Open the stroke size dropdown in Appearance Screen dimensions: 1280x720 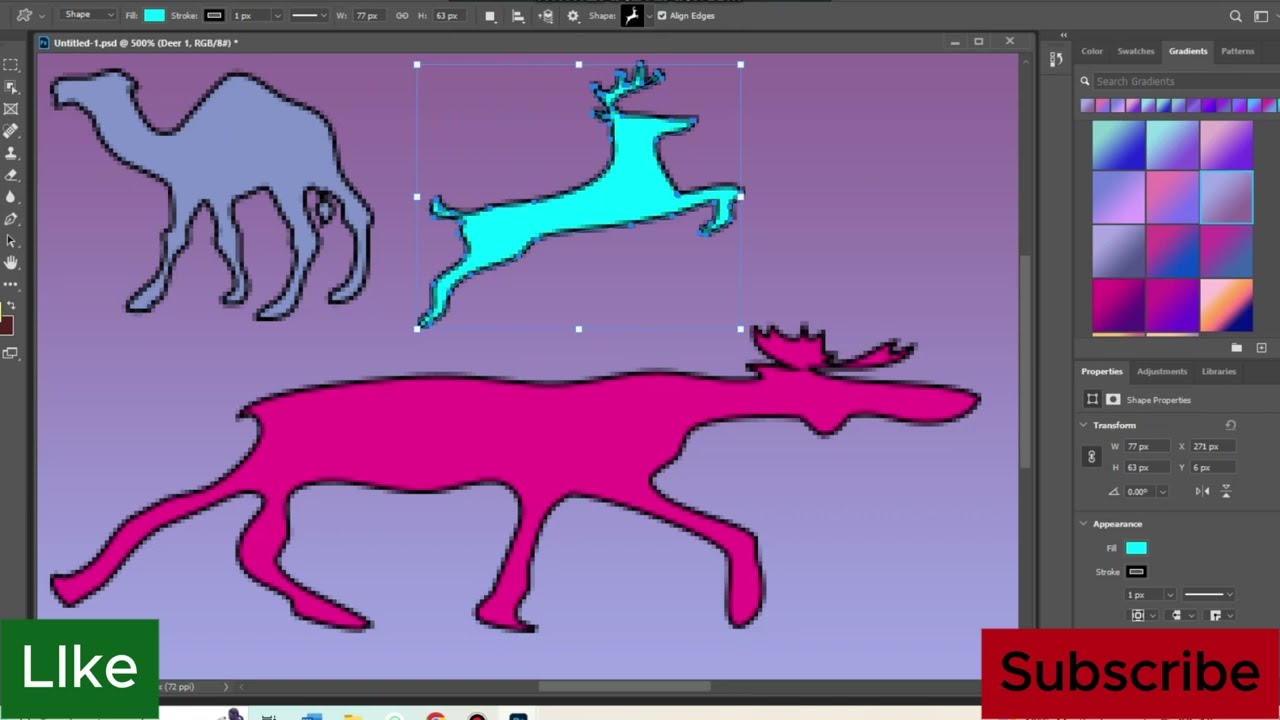click(1169, 595)
